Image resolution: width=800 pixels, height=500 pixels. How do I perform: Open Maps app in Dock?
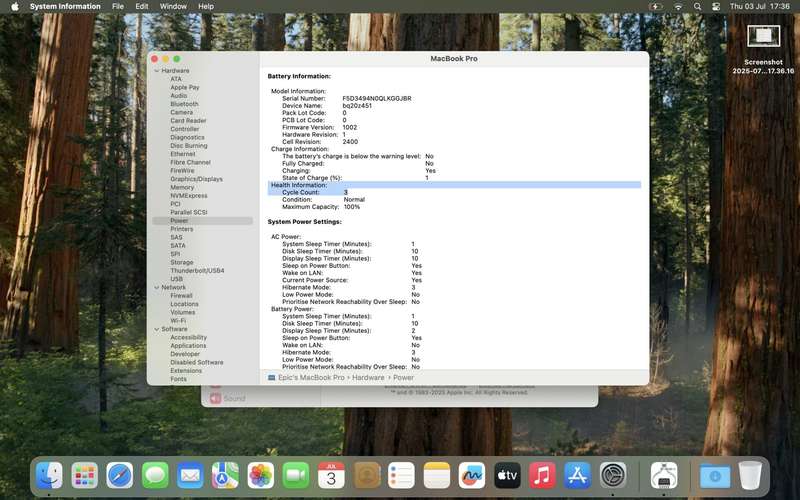[x=226, y=475]
